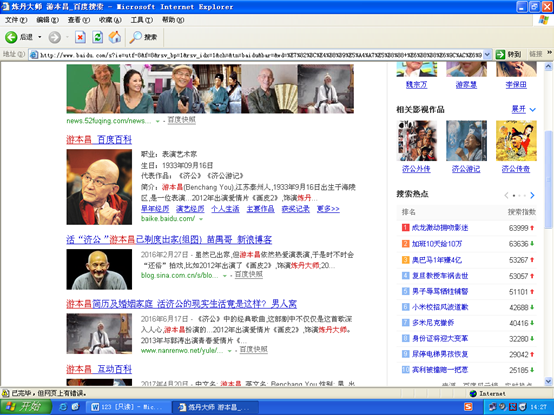Click previous arrow in 搜索热点 panel

point(506,195)
